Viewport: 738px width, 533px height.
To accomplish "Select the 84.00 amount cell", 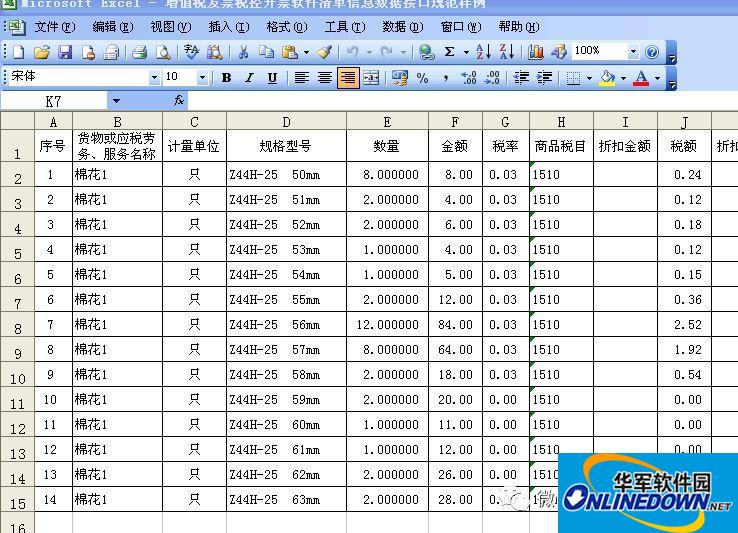I will [455, 324].
